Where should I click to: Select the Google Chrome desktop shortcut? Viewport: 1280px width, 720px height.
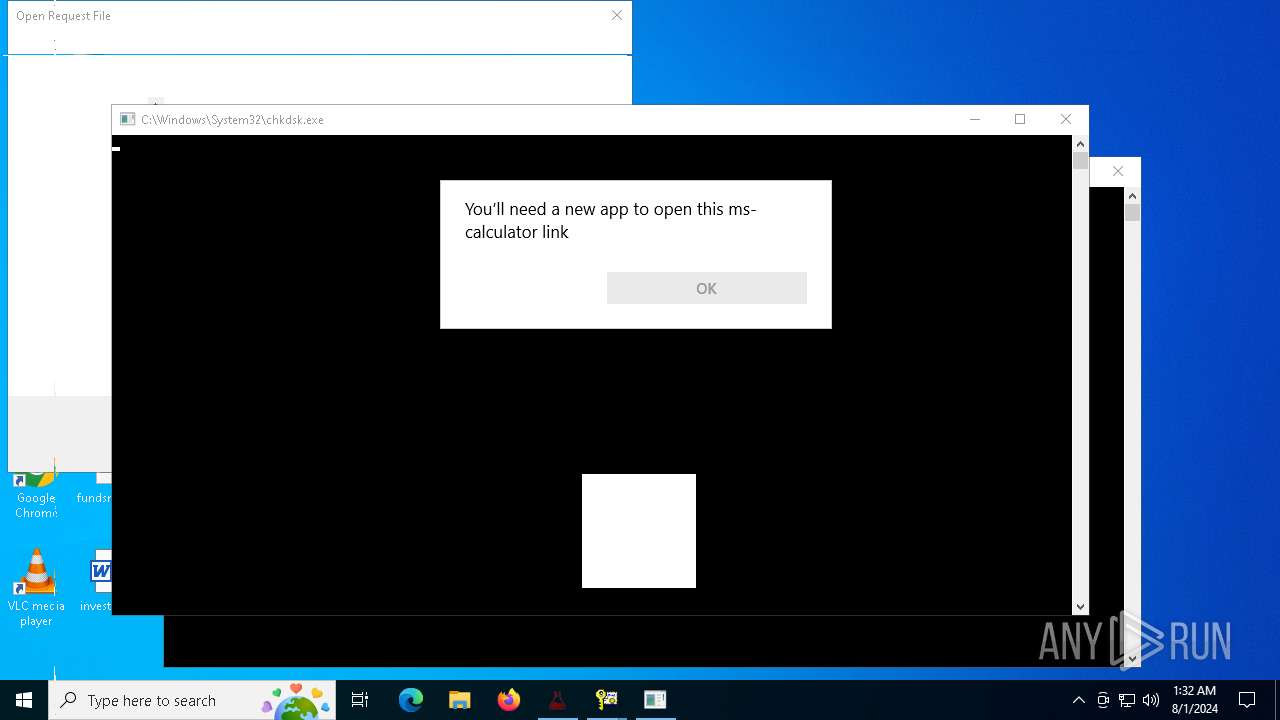pyautogui.click(x=36, y=495)
